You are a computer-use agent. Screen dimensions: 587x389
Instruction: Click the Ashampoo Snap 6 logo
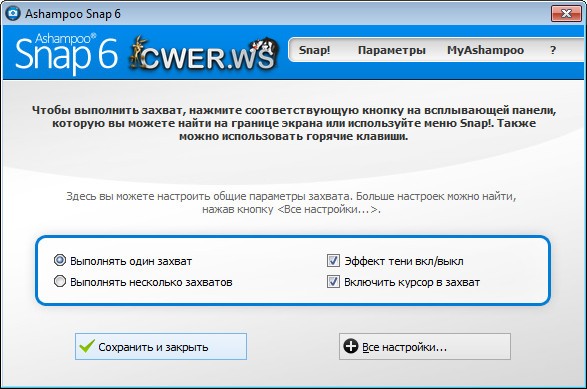pos(66,54)
